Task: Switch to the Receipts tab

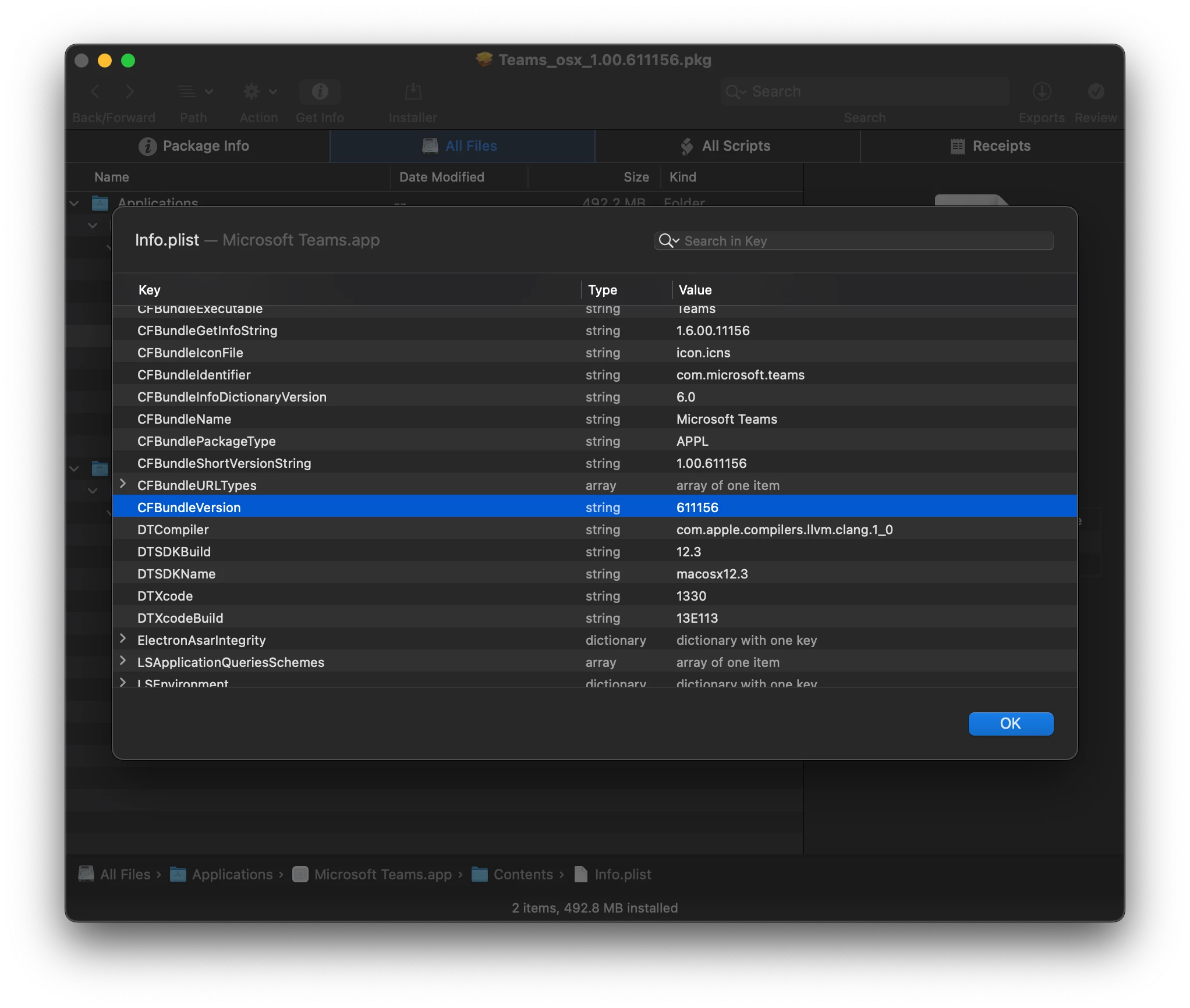Action: point(992,146)
